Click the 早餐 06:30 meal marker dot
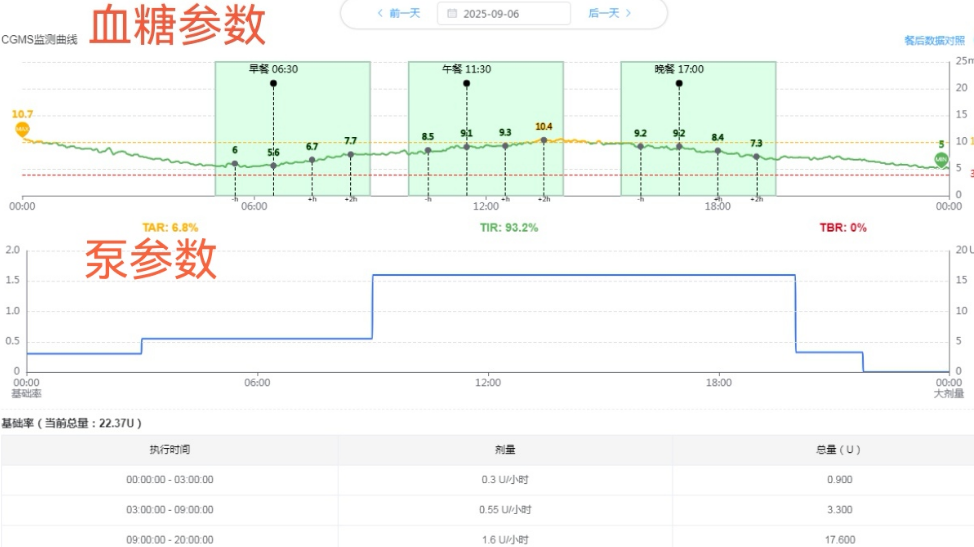 click(x=273, y=83)
